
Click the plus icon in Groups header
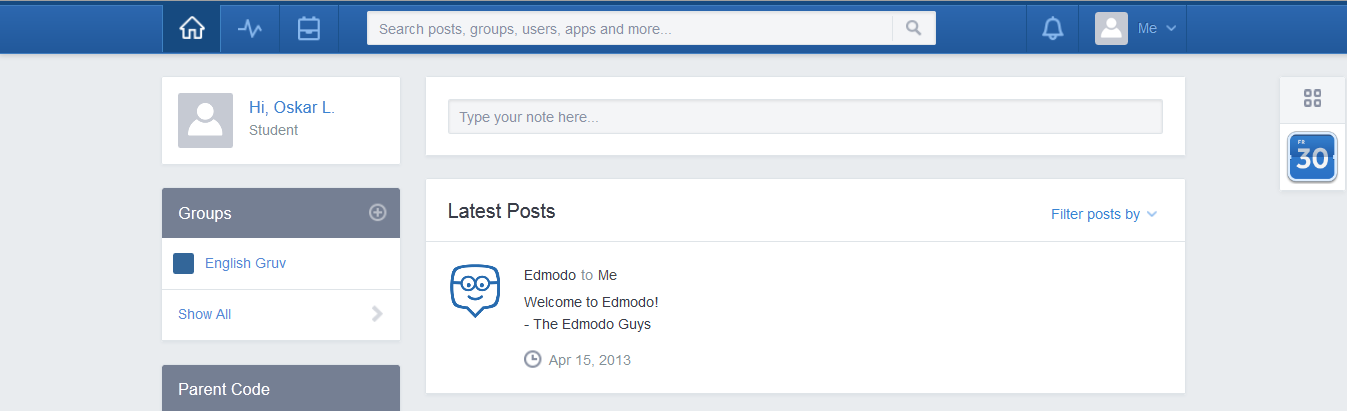[377, 212]
